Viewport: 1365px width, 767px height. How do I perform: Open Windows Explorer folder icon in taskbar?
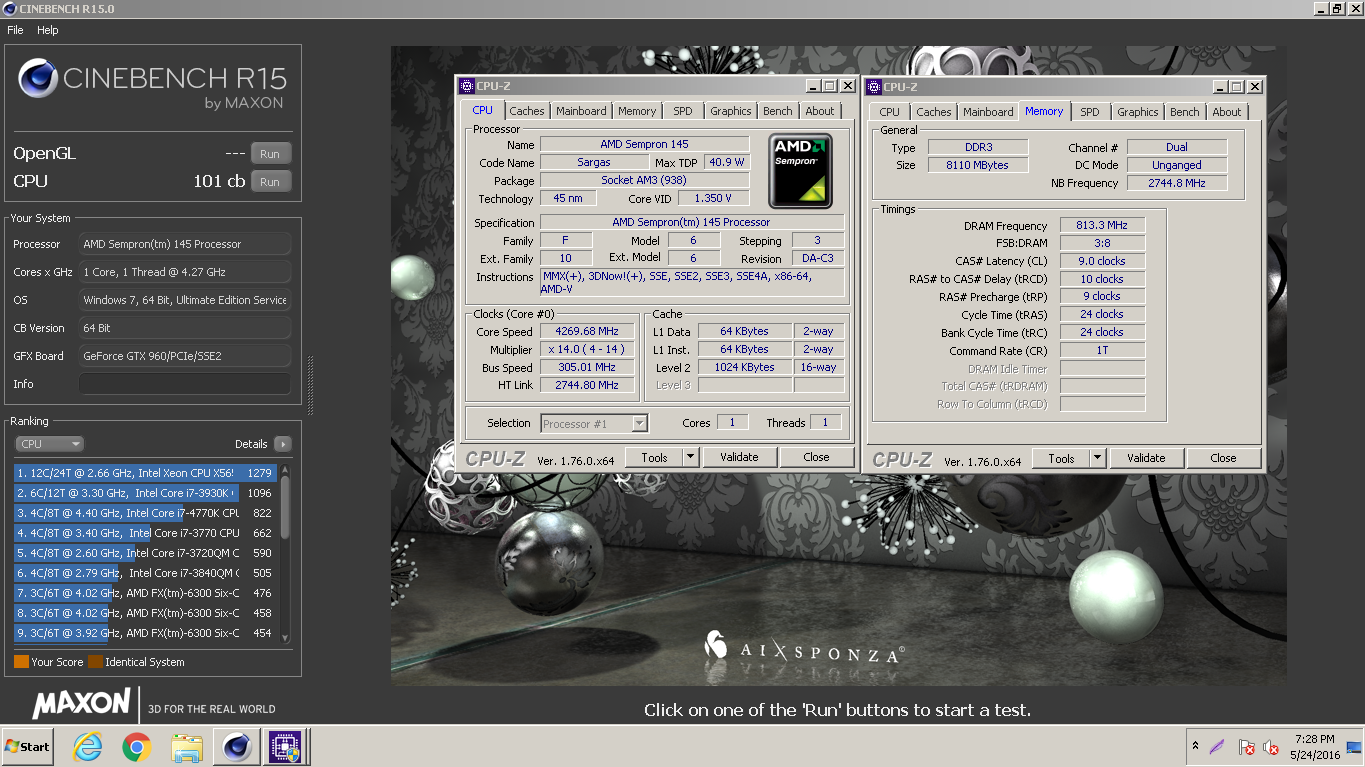click(187, 746)
